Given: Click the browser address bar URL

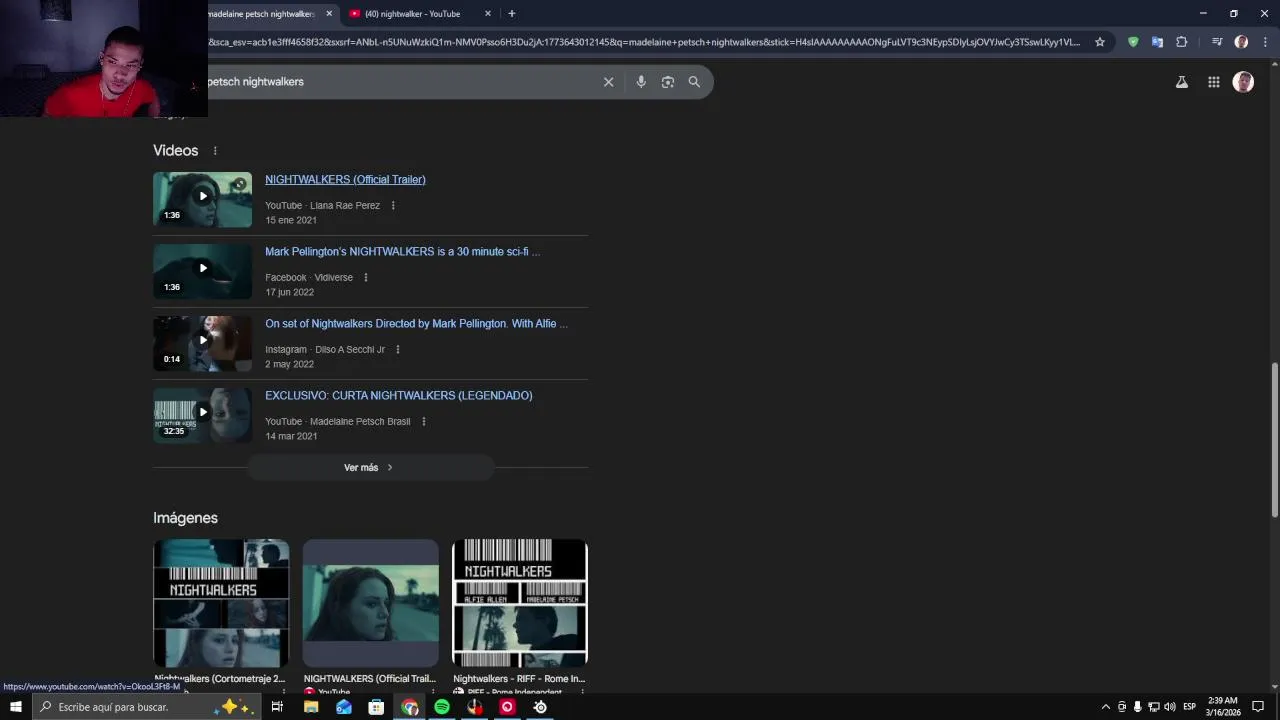Looking at the screenshot, I should [644, 42].
